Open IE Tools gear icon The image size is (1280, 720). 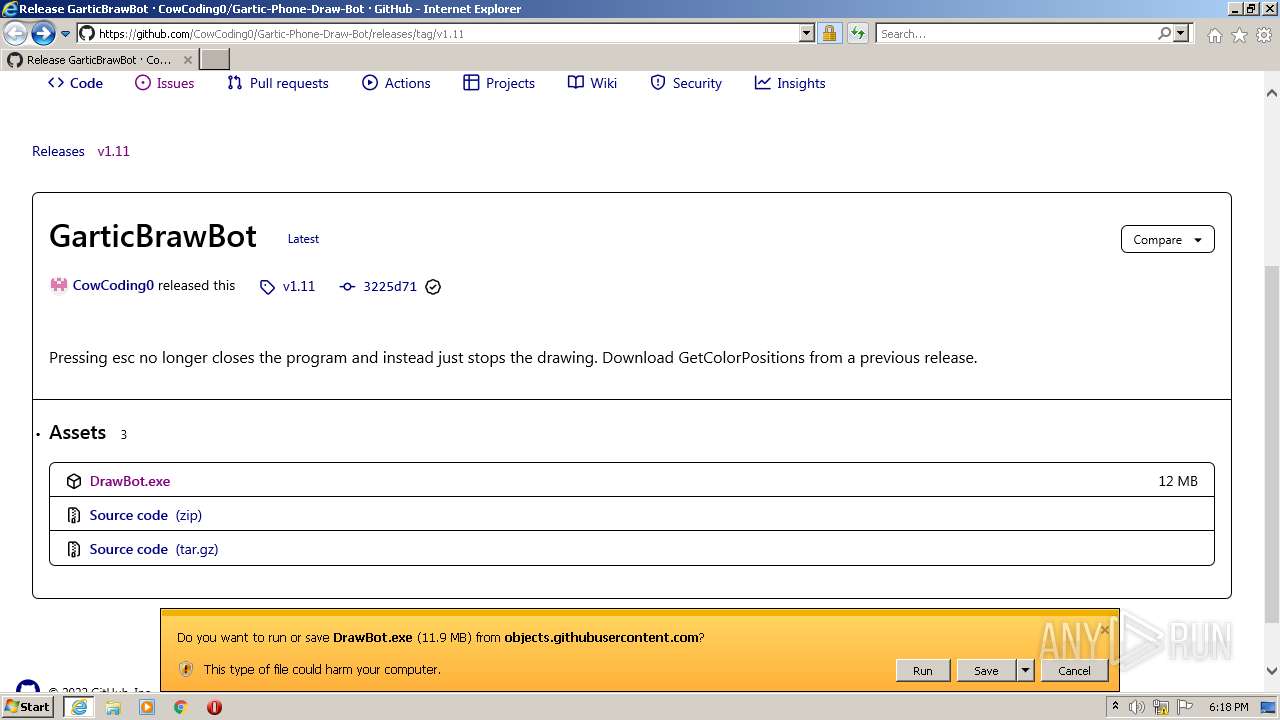click(1264, 35)
